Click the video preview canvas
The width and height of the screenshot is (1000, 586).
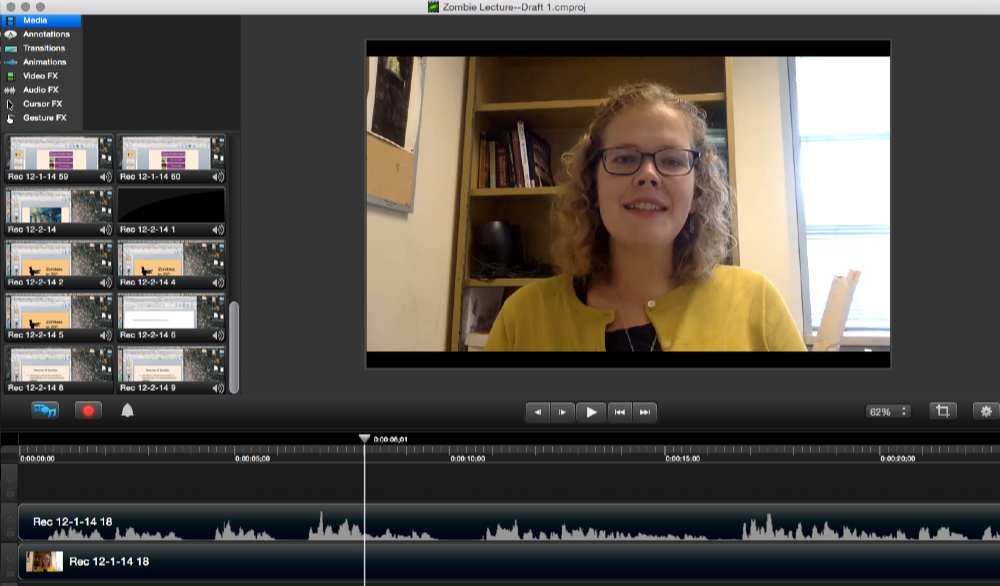click(628, 204)
